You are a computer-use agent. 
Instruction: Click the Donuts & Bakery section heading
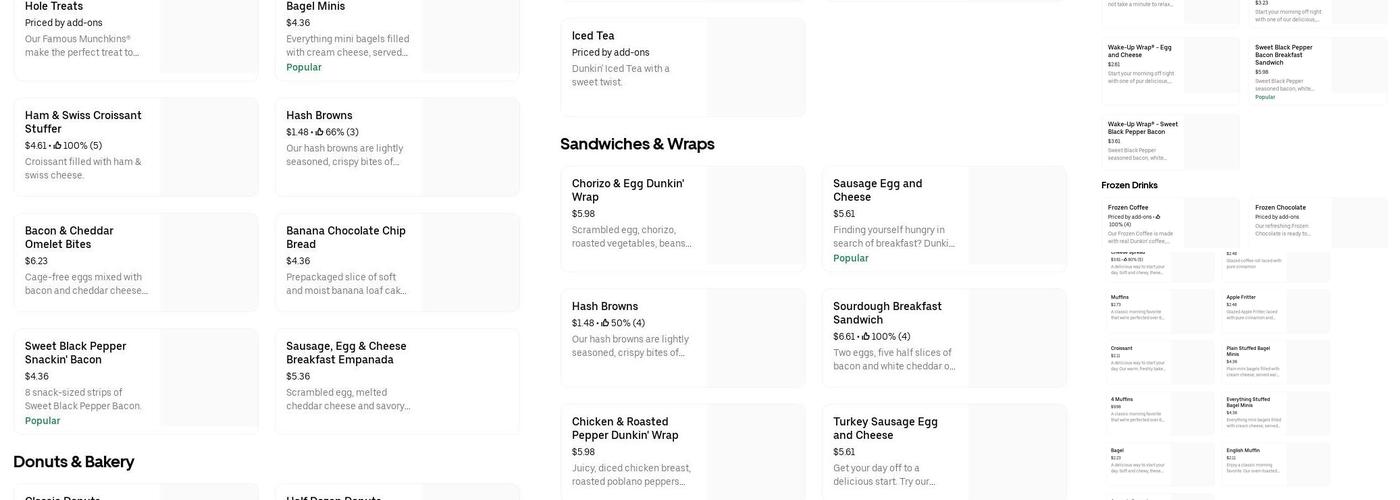[x=73, y=462]
